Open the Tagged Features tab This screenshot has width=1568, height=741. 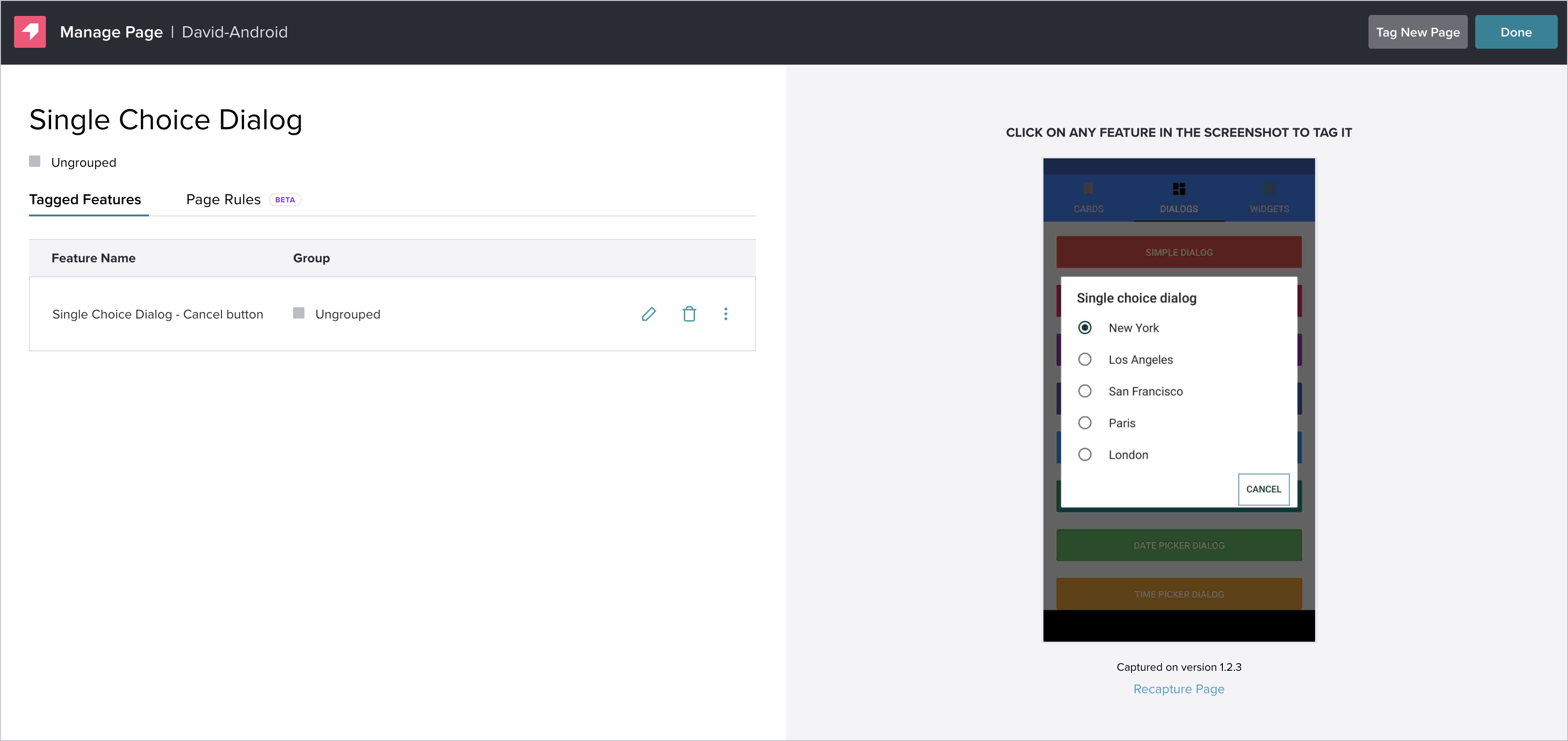point(85,200)
